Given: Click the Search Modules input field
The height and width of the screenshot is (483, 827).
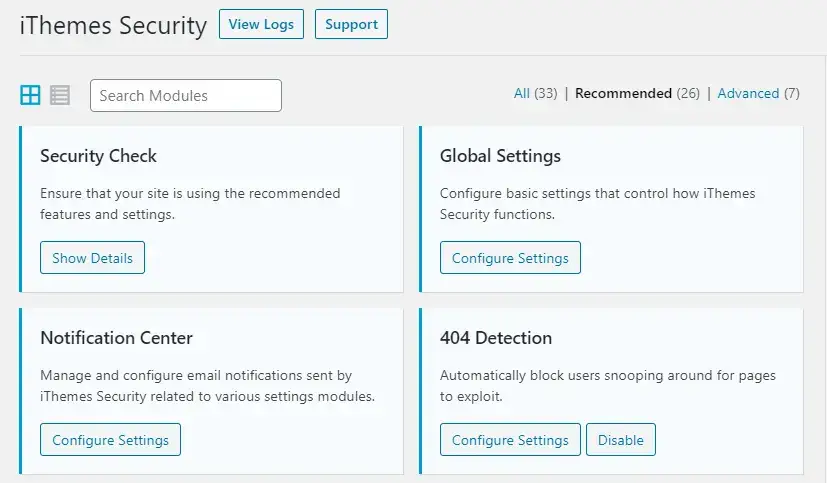Looking at the screenshot, I should 186,95.
